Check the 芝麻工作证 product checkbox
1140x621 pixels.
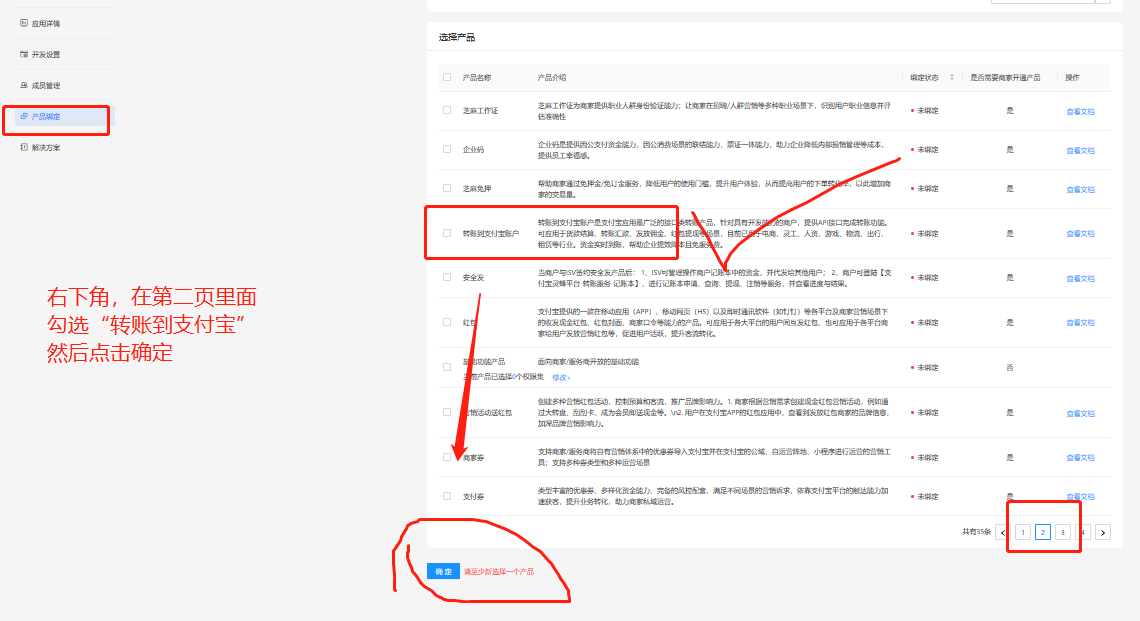[447, 110]
